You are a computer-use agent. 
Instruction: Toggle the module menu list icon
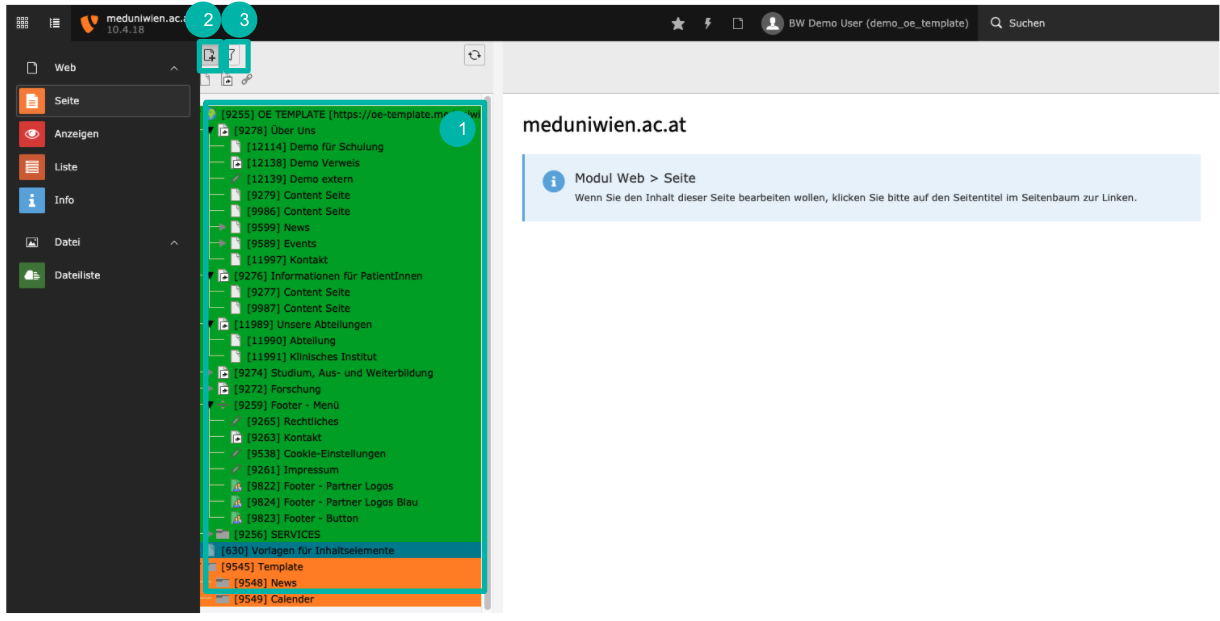(x=55, y=23)
